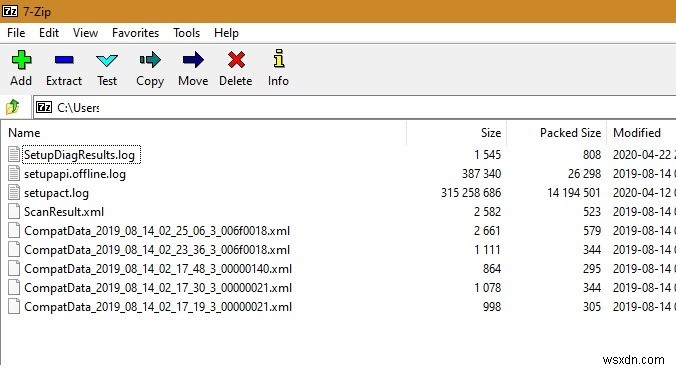676x370 pixels.
Task: Click packed size value 808
Action: 592,155
